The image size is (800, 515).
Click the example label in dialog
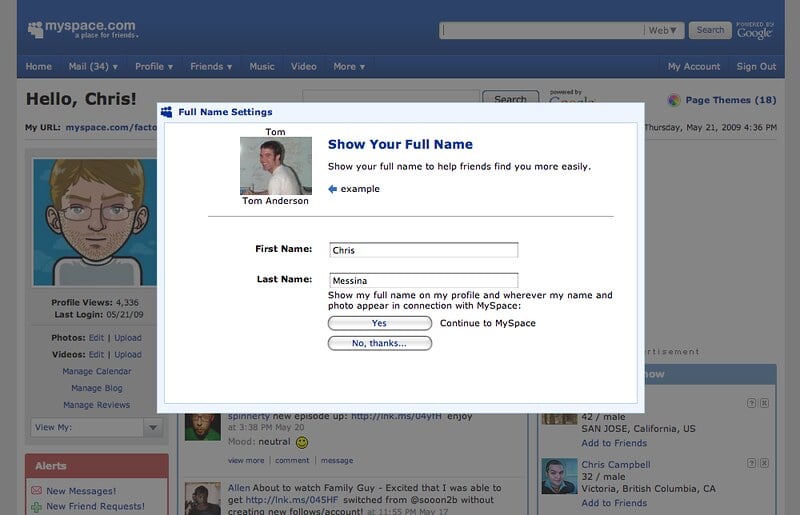[x=360, y=189]
